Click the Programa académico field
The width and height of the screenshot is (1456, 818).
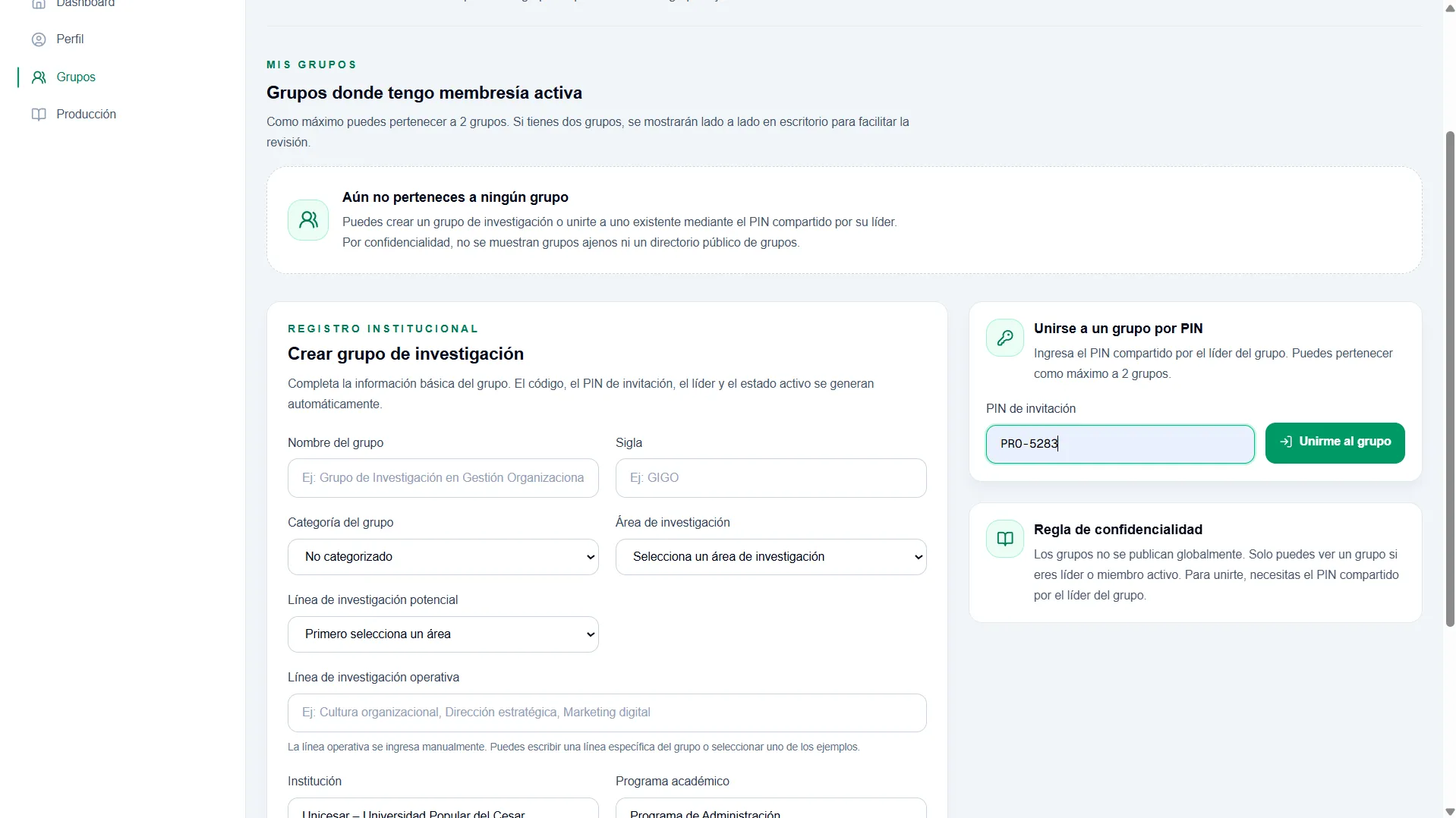pos(771,808)
